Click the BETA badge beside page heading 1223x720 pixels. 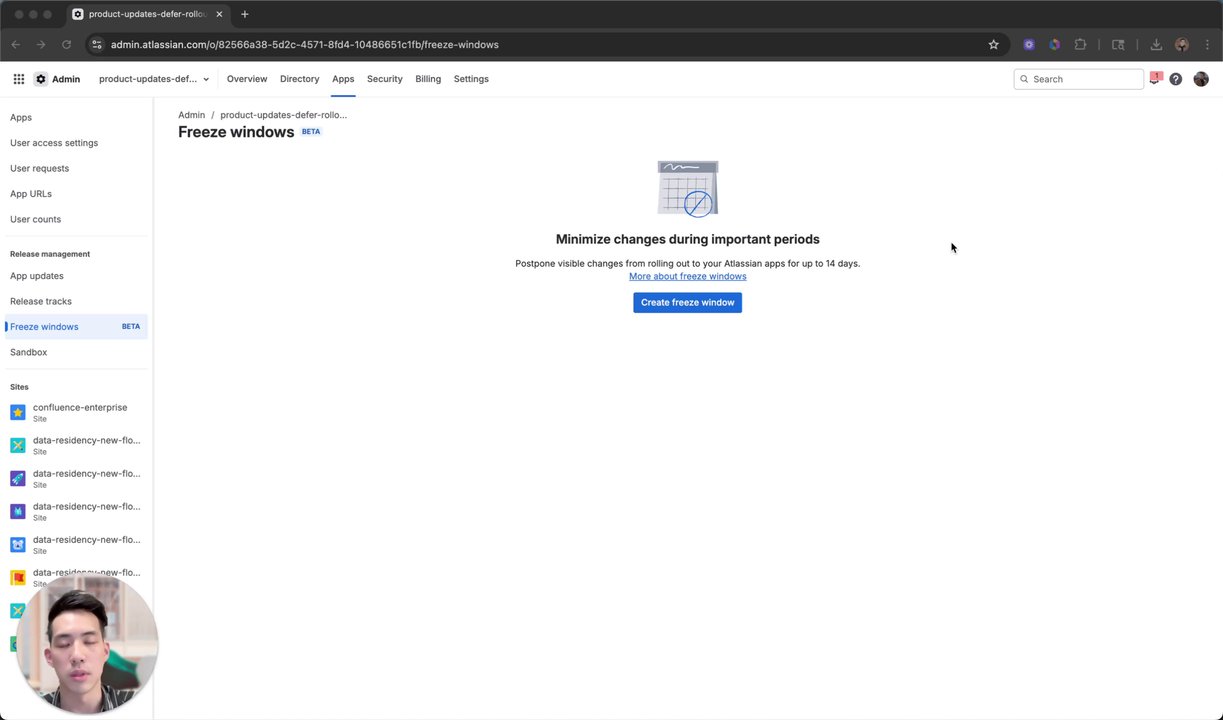click(x=311, y=131)
